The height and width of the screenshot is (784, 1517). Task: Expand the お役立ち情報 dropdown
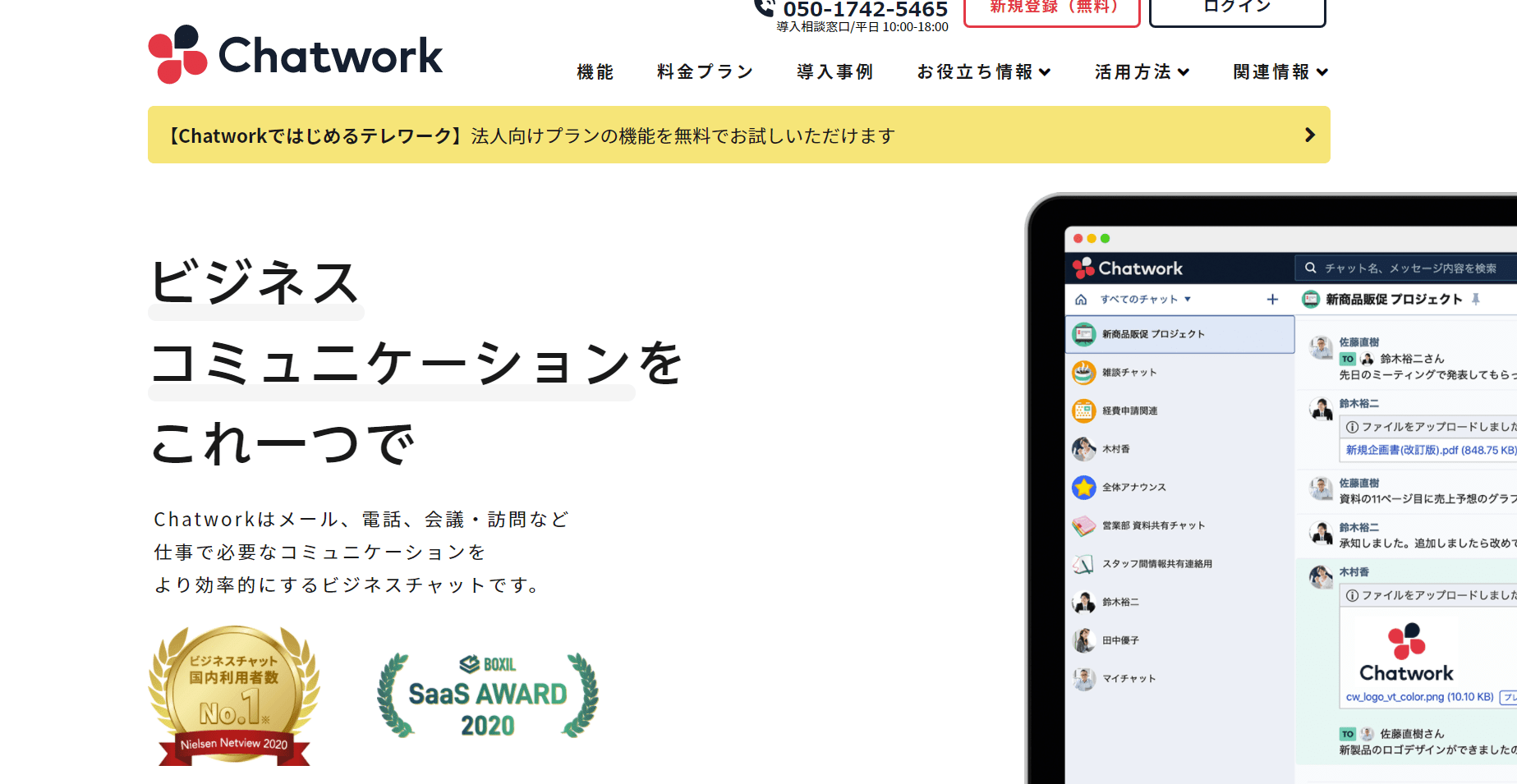coord(983,71)
